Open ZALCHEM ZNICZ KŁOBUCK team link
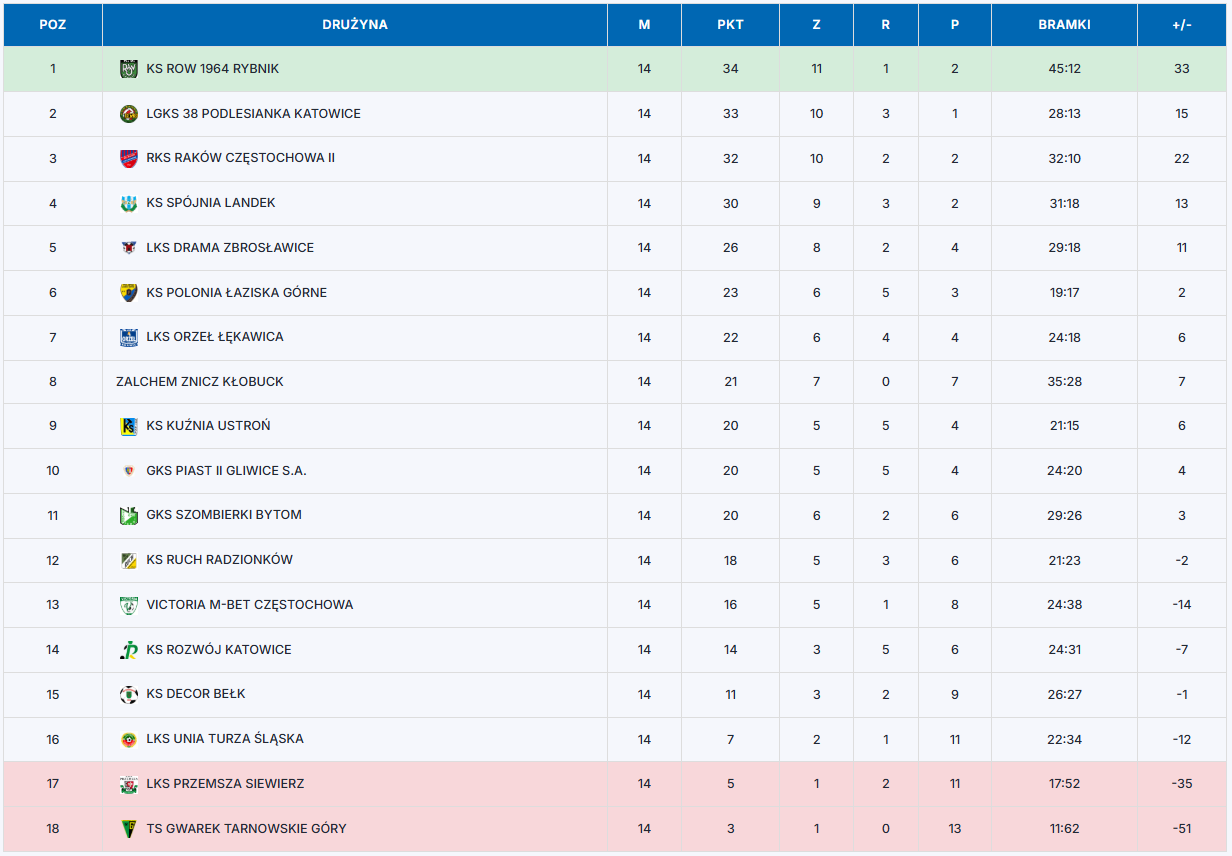 click(200, 382)
